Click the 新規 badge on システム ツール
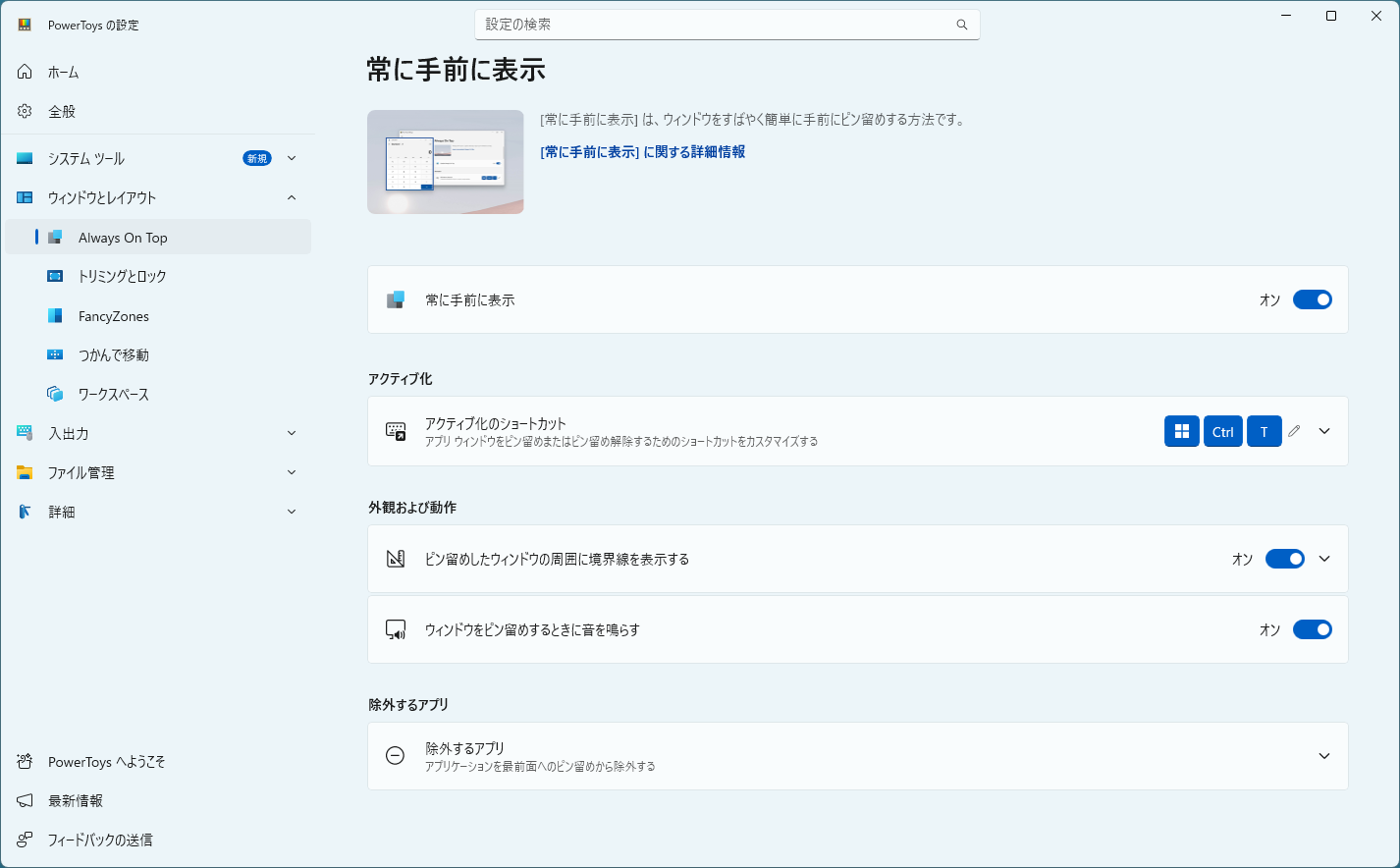This screenshot has height=868, width=1400. point(257,158)
